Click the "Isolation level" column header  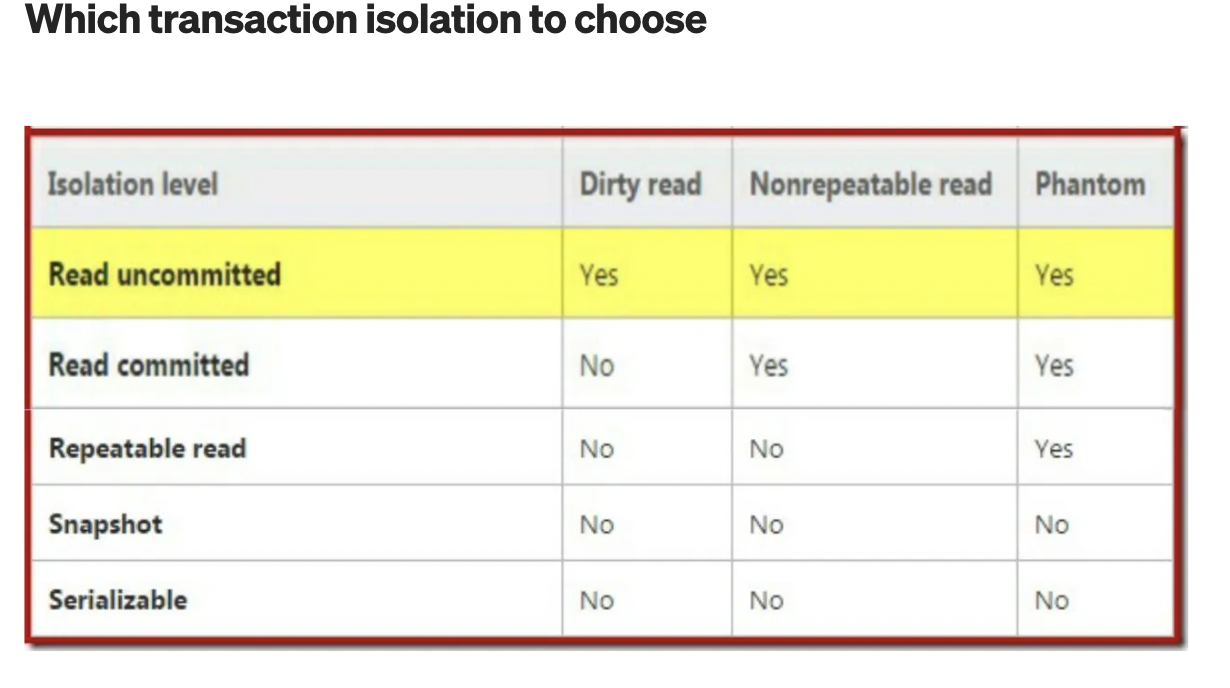[133, 184]
